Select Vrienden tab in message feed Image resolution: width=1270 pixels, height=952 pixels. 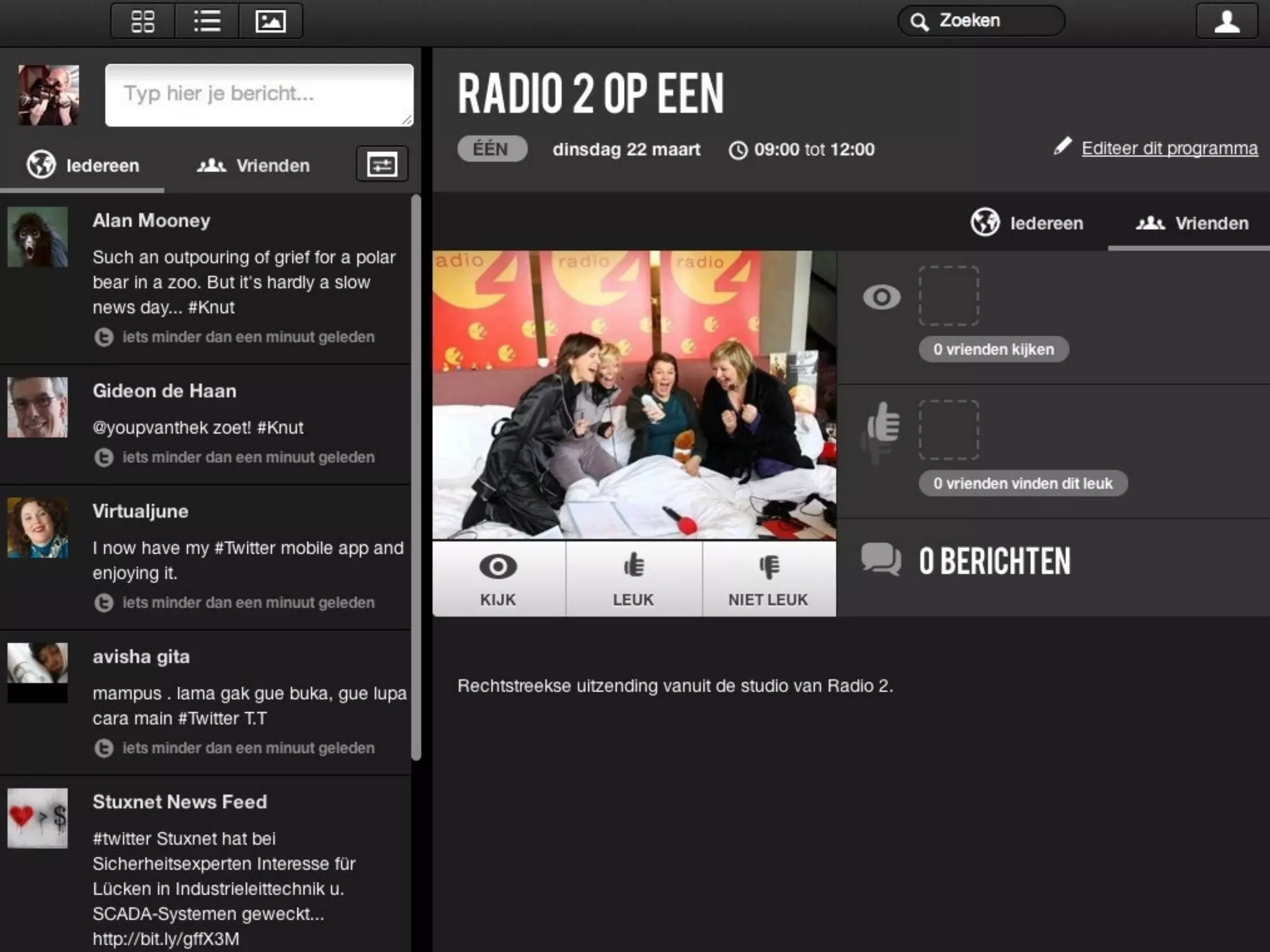coord(254,165)
